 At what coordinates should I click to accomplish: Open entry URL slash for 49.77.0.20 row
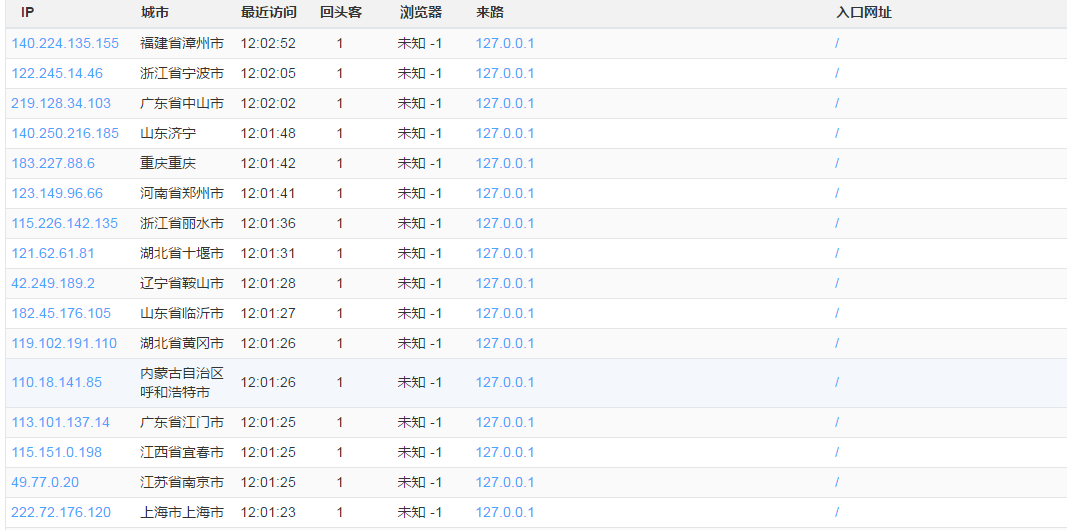[837, 482]
